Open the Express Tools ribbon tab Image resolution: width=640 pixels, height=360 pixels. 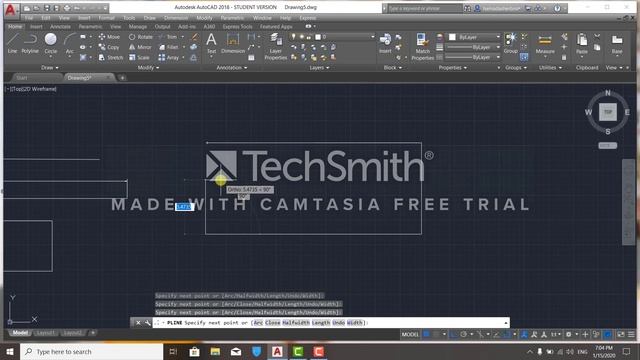237,27
